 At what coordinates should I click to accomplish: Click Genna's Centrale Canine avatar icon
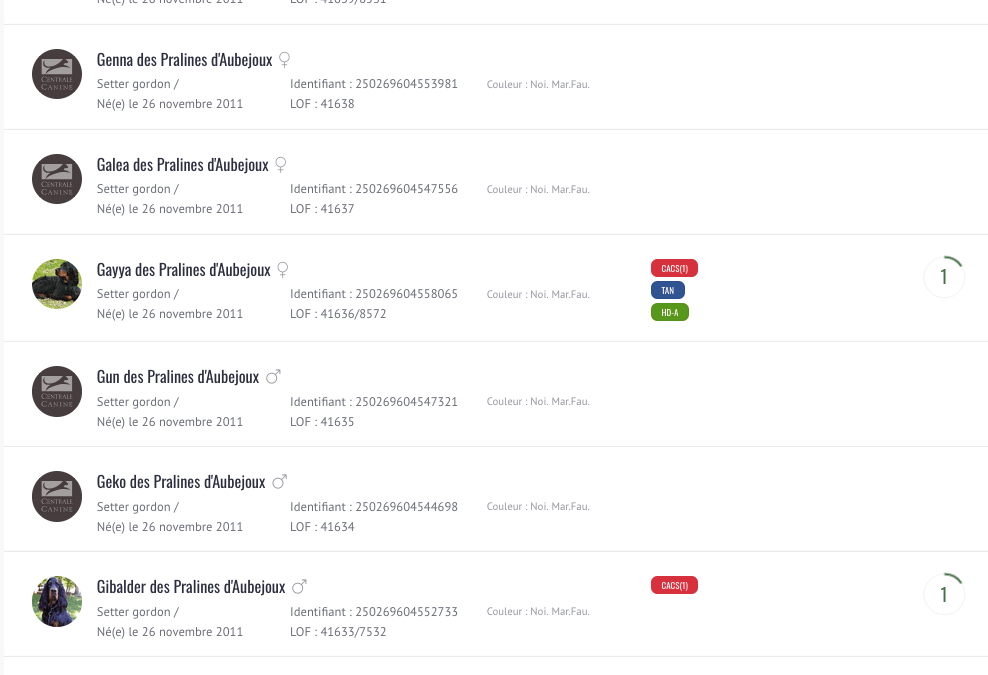pyautogui.click(x=57, y=74)
